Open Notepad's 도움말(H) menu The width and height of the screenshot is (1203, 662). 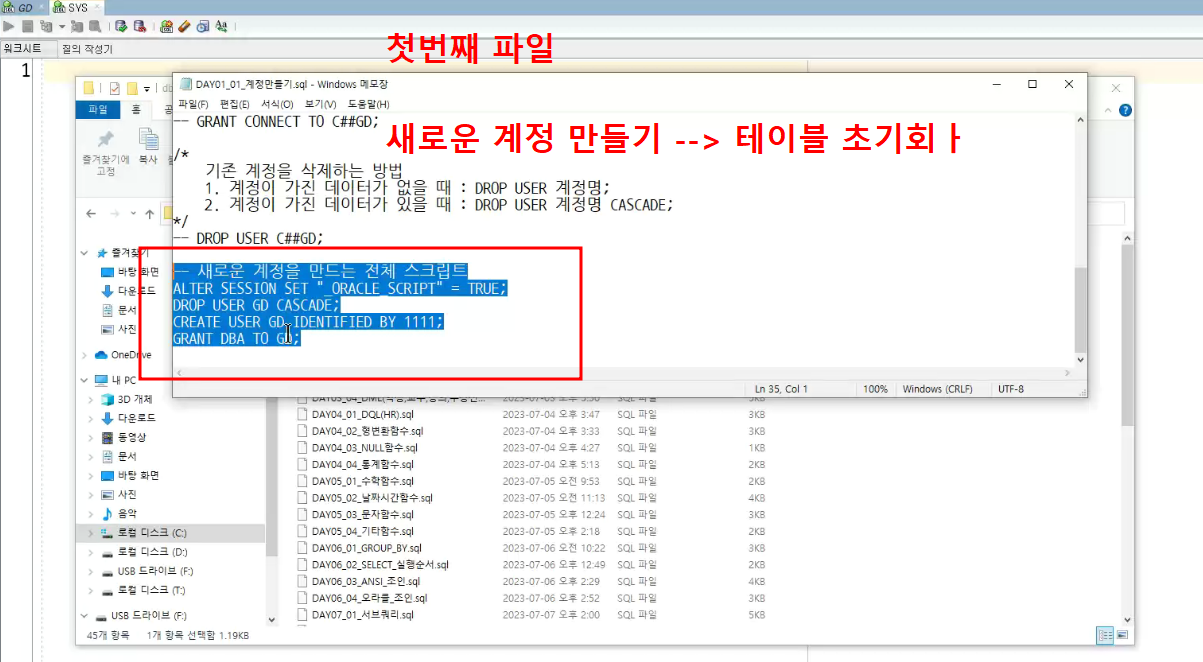(x=368, y=104)
